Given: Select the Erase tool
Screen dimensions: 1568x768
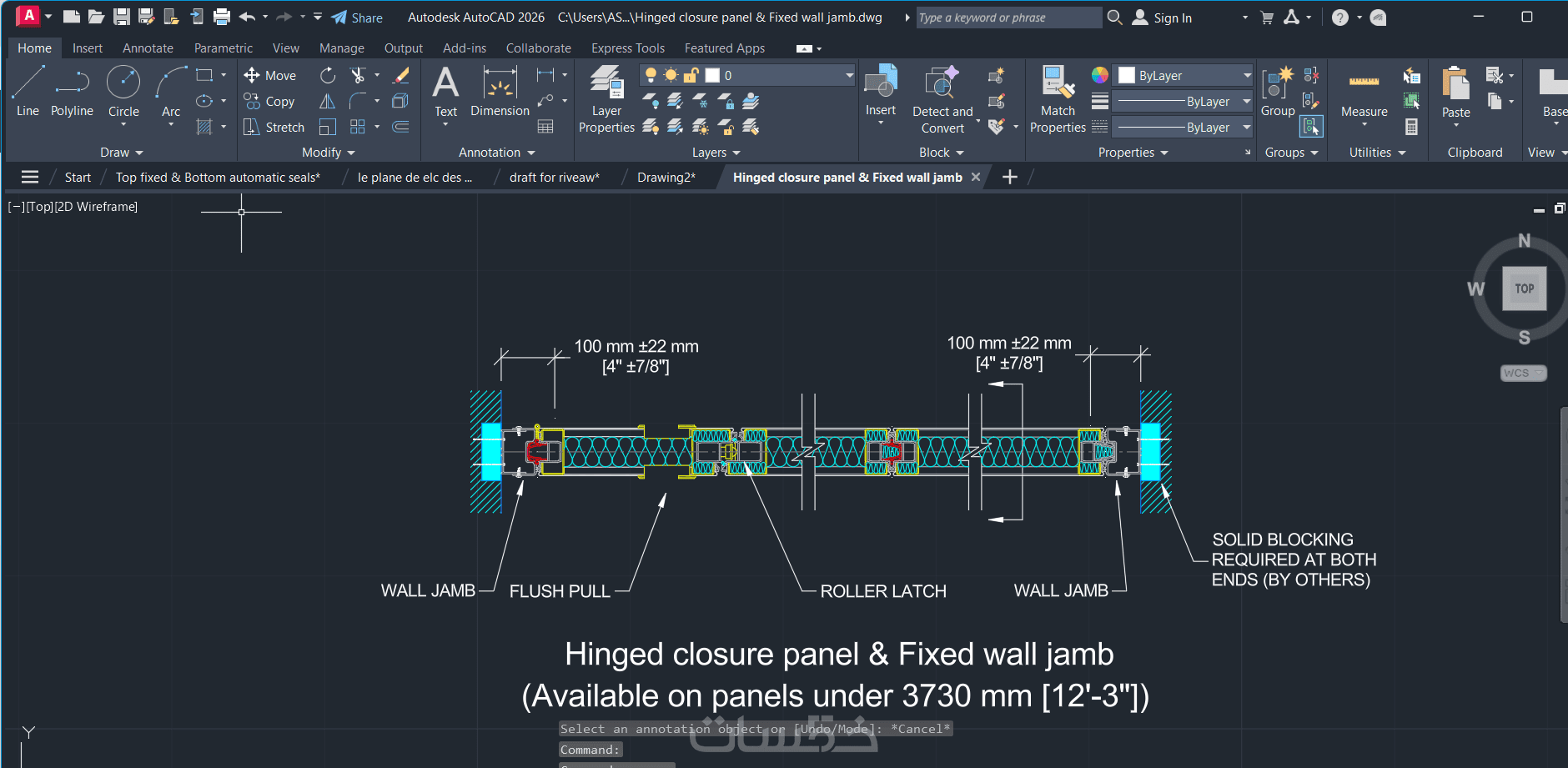Looking at the screenshot, I should click(x=401, y=76).
